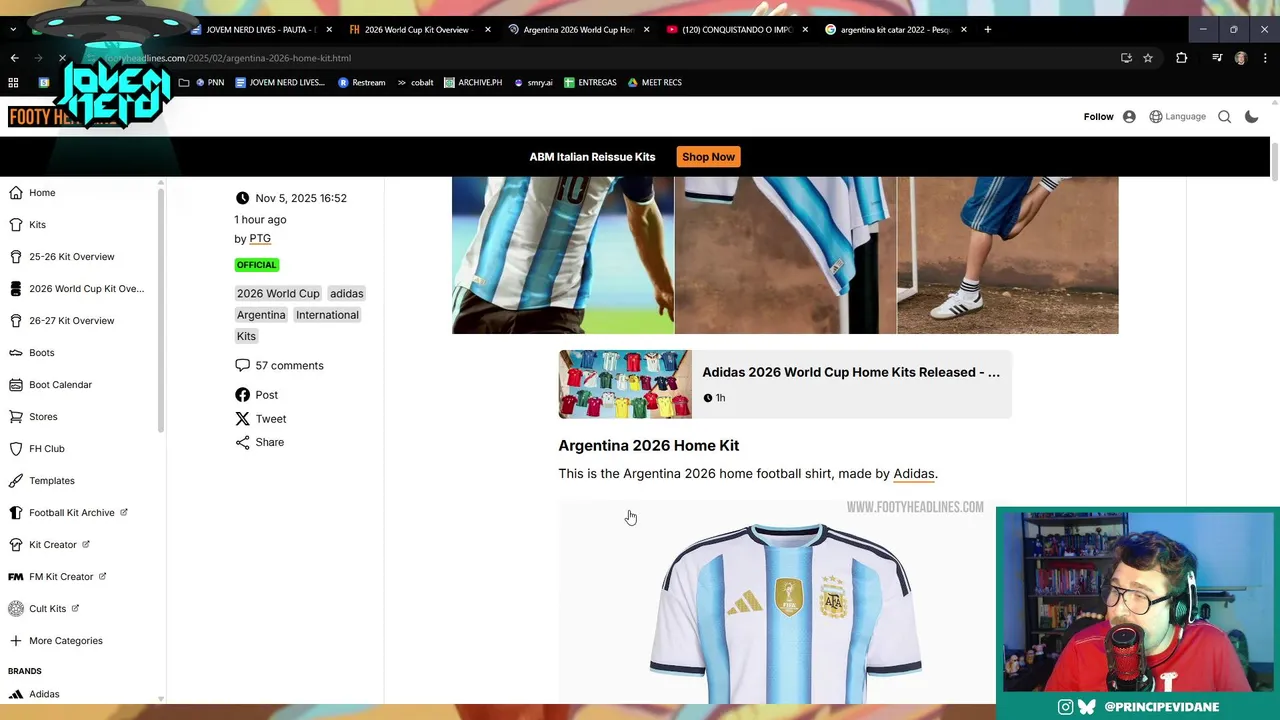Switch to argentina kit catar 2022 tab

tap(895, 30)
